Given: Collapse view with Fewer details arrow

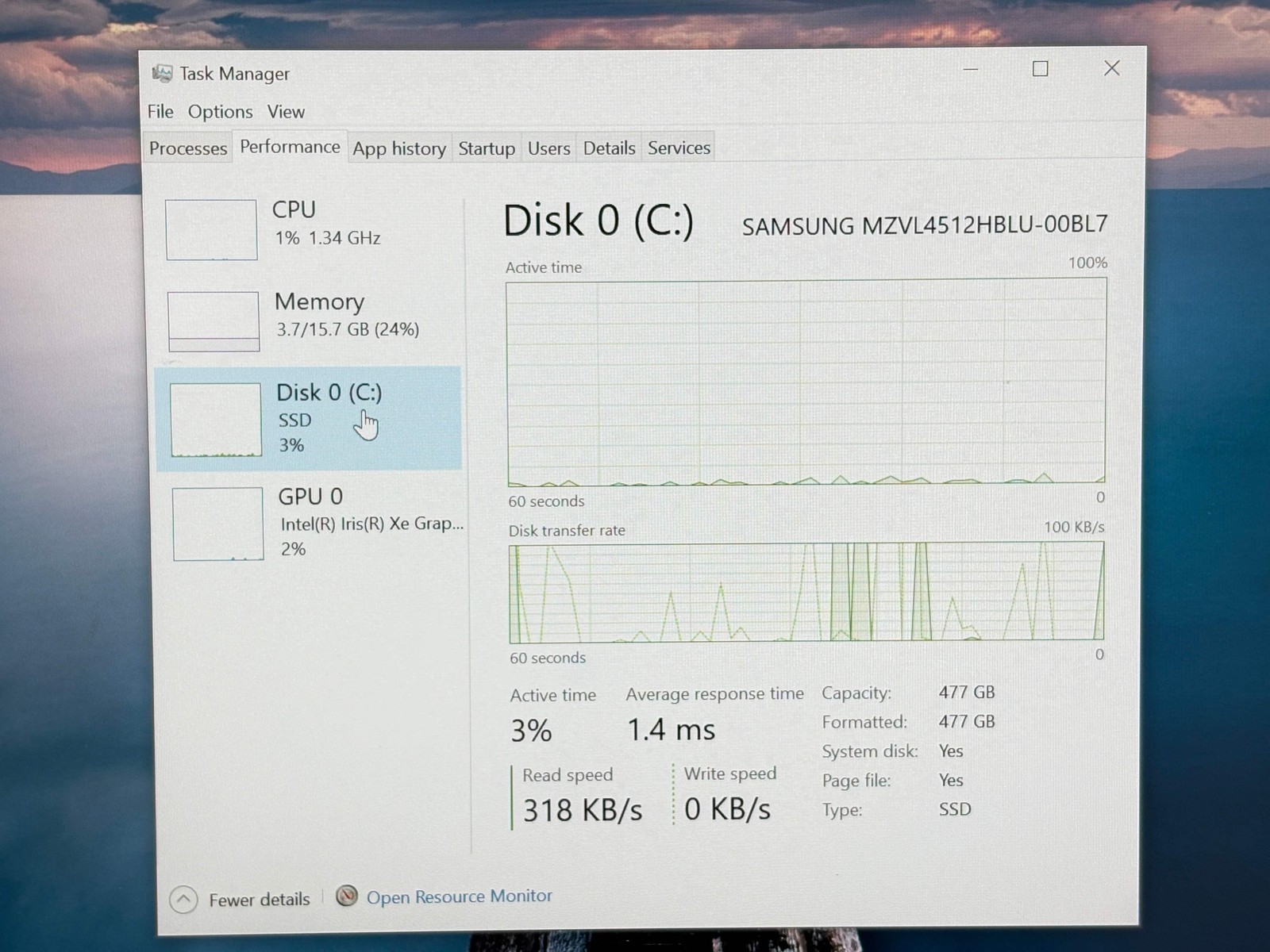Looking at the screenshot, I should 183,900.
